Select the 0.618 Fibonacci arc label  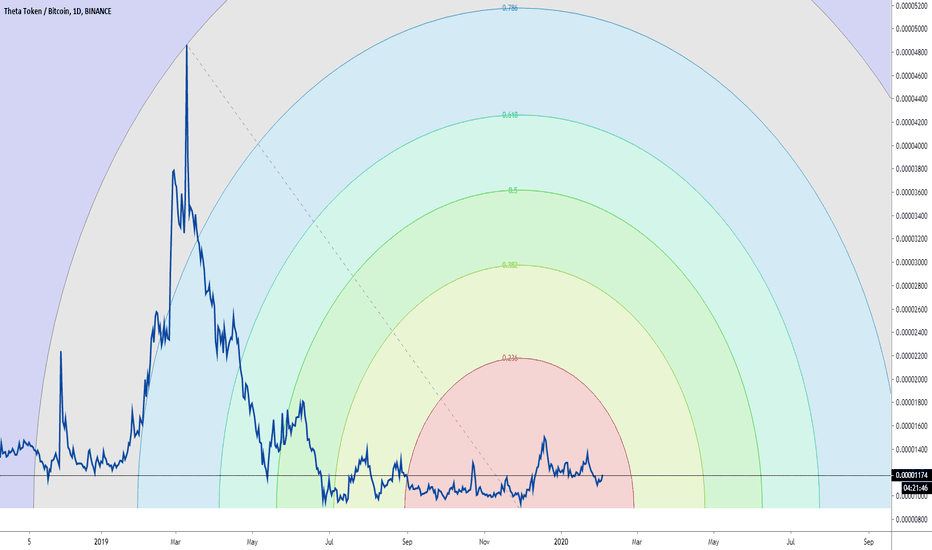coord(510,115)
